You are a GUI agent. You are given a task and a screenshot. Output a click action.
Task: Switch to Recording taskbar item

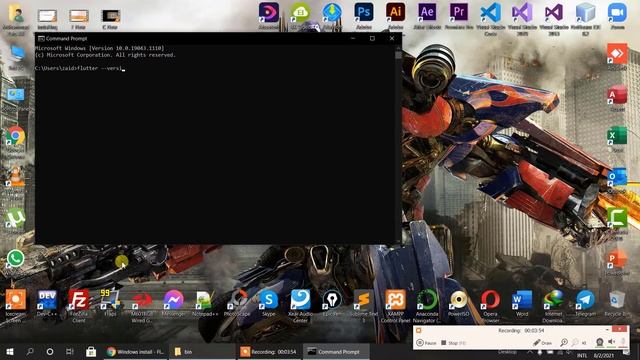click(269, 351)
